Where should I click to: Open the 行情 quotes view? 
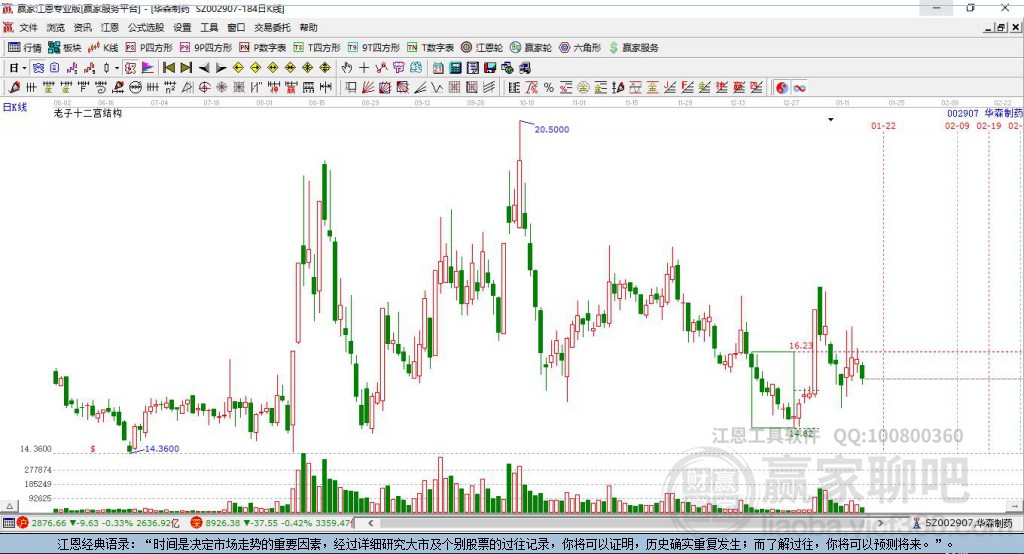pos(24,48)
